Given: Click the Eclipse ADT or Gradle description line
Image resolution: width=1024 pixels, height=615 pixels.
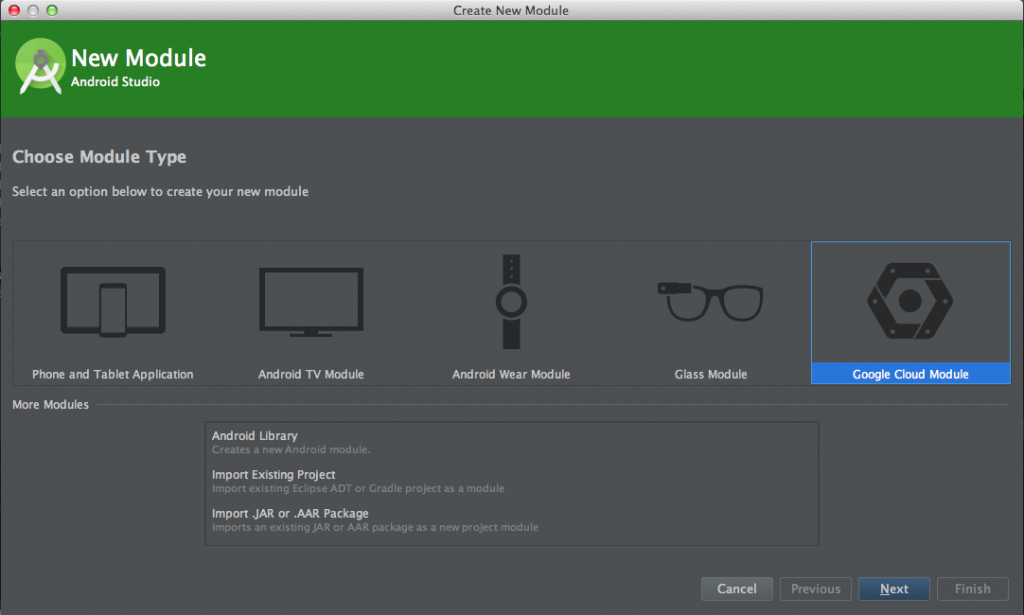Looking at the screenshot, I should (x=358, y=488).
